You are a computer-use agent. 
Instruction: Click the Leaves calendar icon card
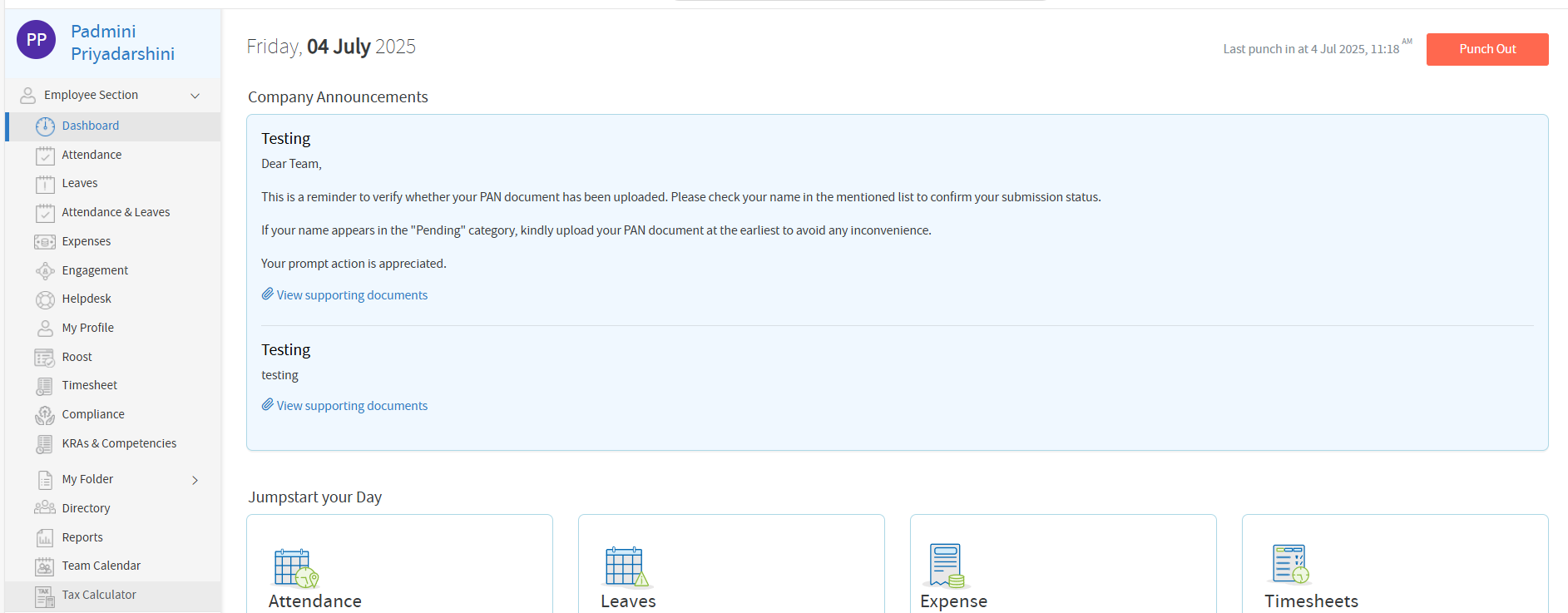point(626,567)
